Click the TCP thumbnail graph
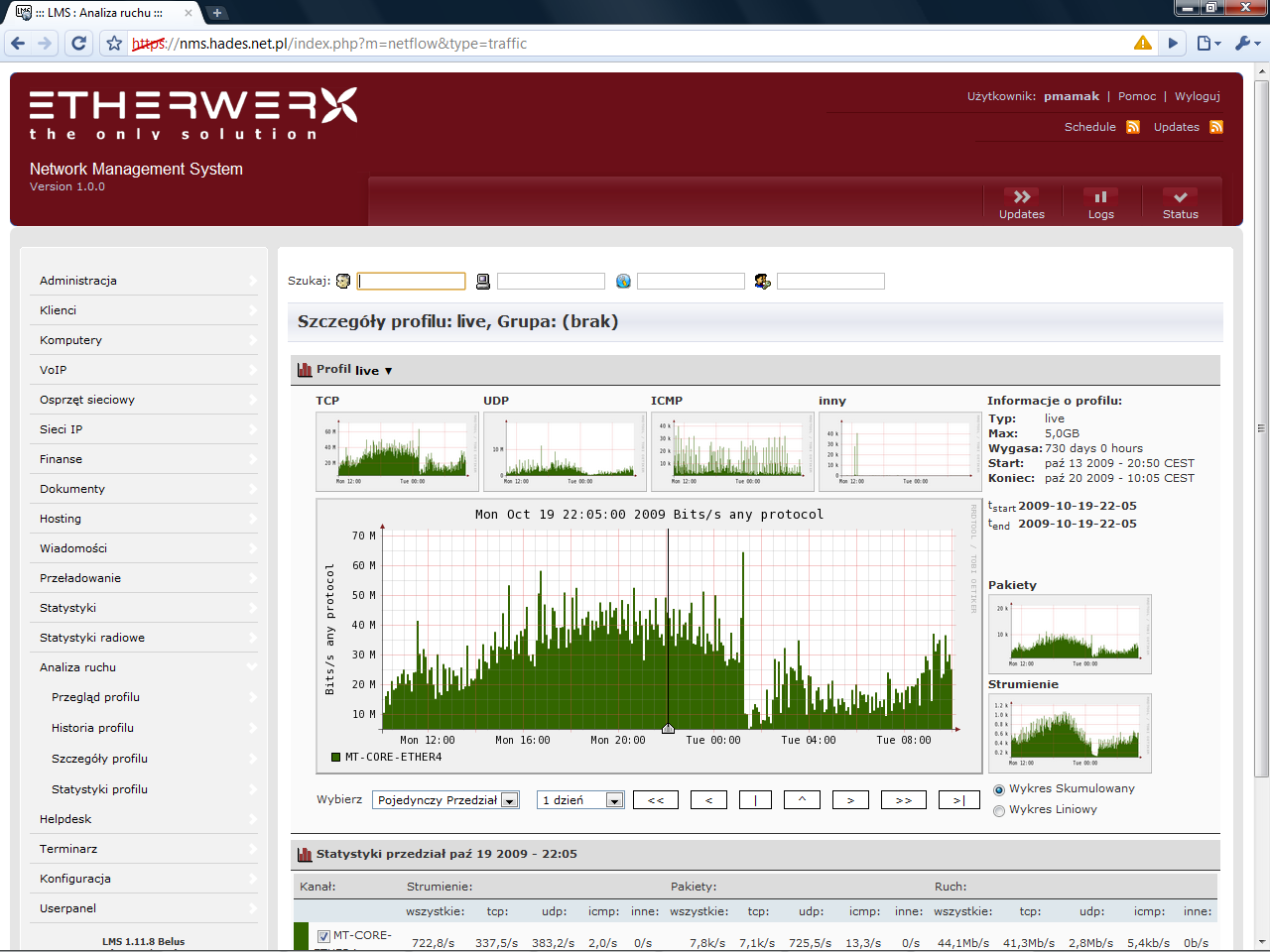 tap(397, 452)
